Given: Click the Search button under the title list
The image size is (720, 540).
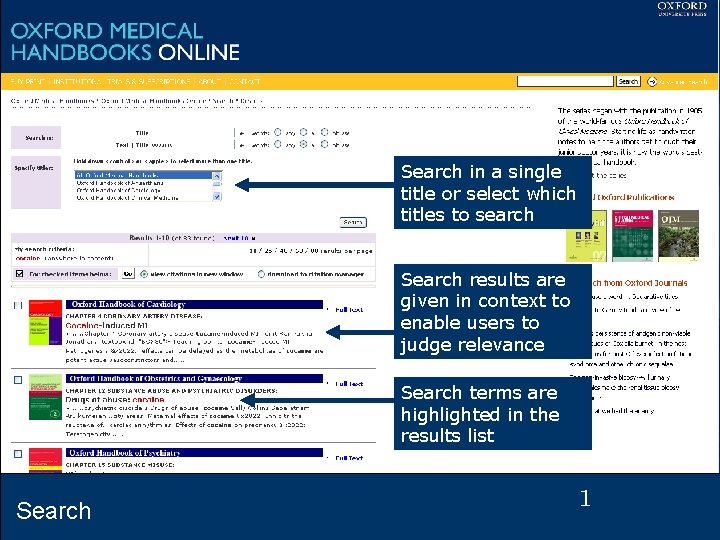Looking at the screenshot, I should pyautogui.click(x=353, y=222).
